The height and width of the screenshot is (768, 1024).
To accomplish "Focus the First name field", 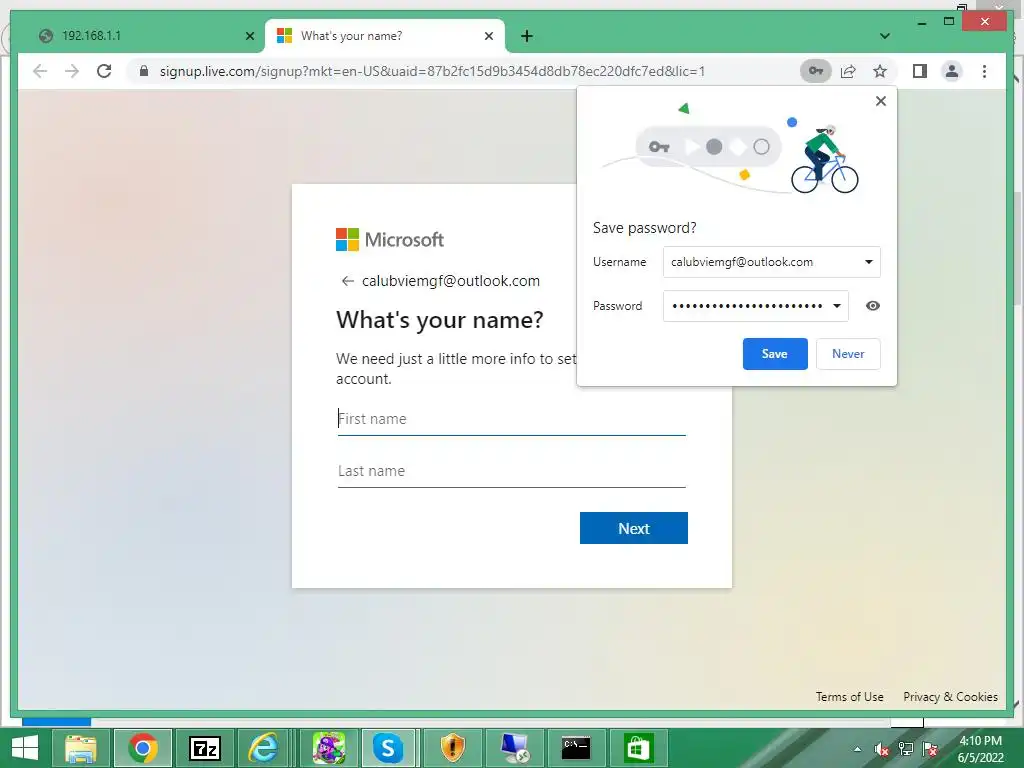I will click(511, 419).
